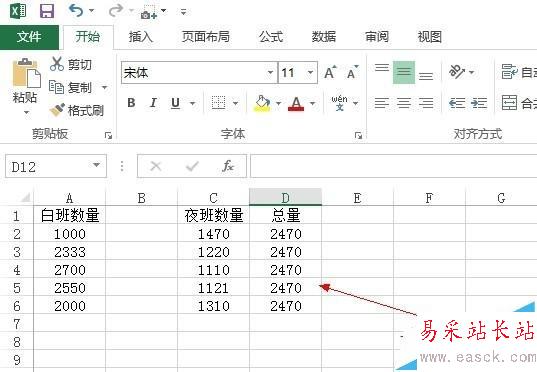Screen dimensions: 537x372
Task: Click the wén phonetic guide icon
Action: coord(339,103)
